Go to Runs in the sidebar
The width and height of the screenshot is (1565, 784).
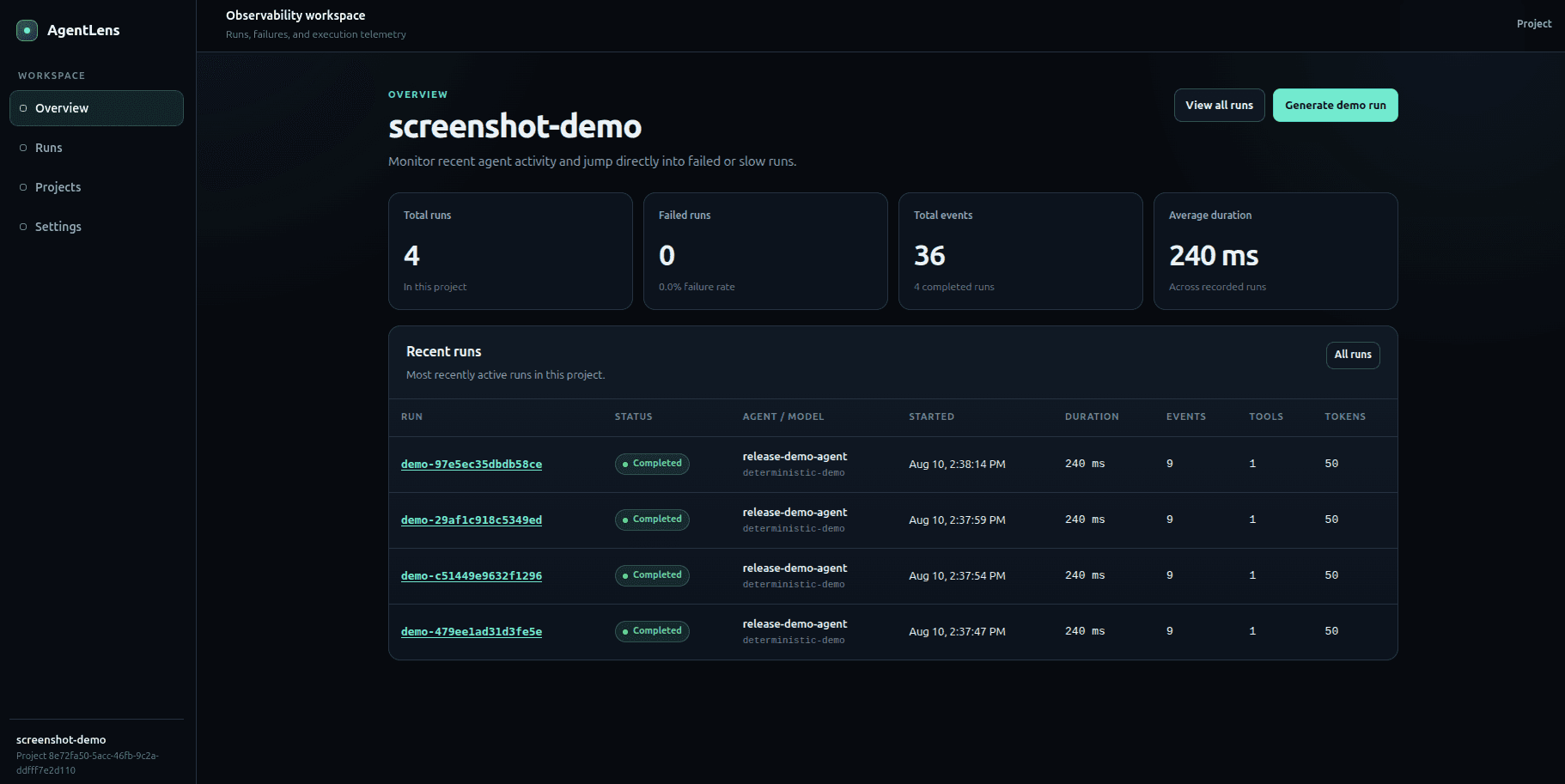[x=96, y=148]
